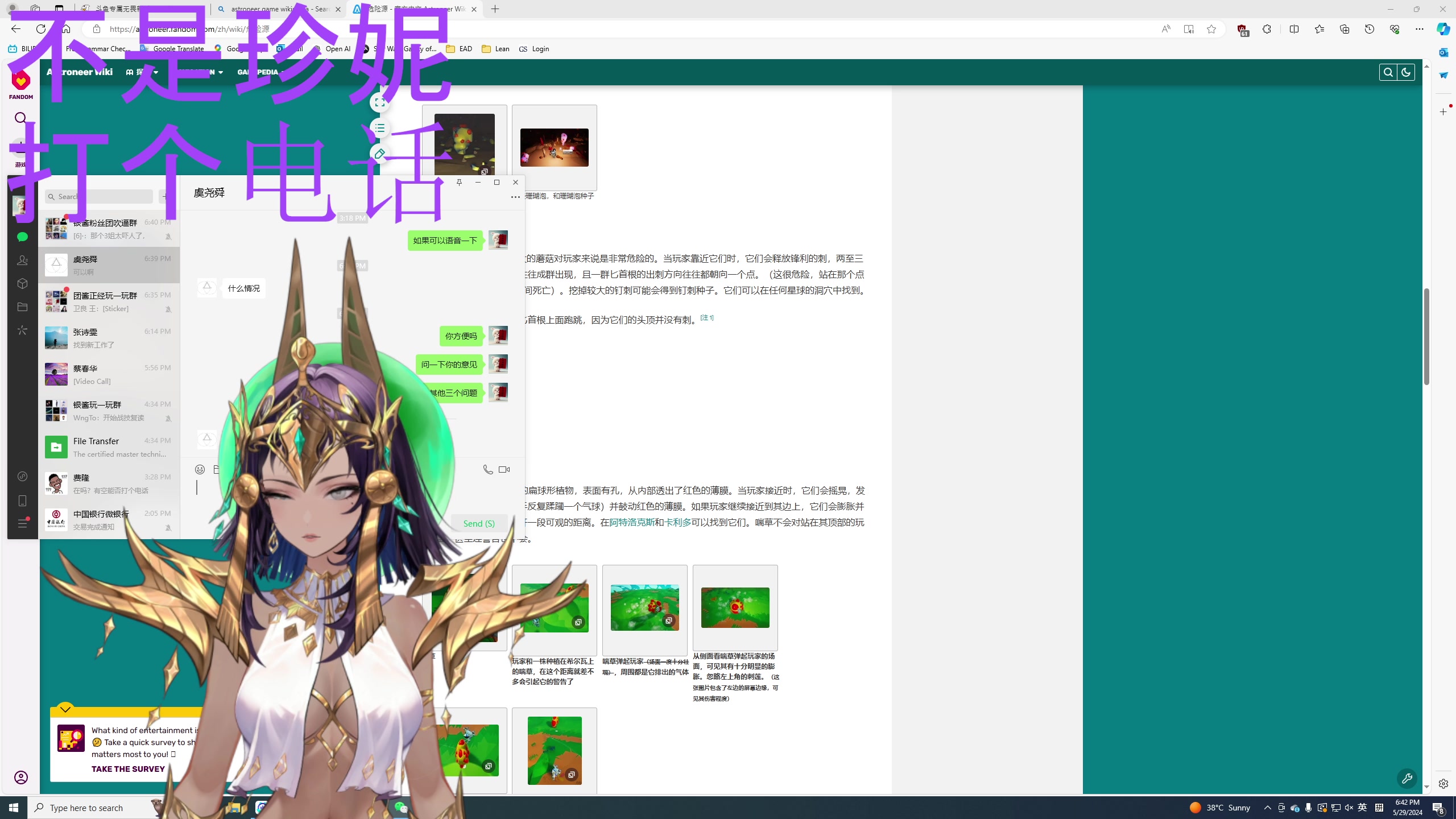Click the browser vertical scrollbar thumb
Screen dimensions: 1456x819
[x=1426, y=336]
